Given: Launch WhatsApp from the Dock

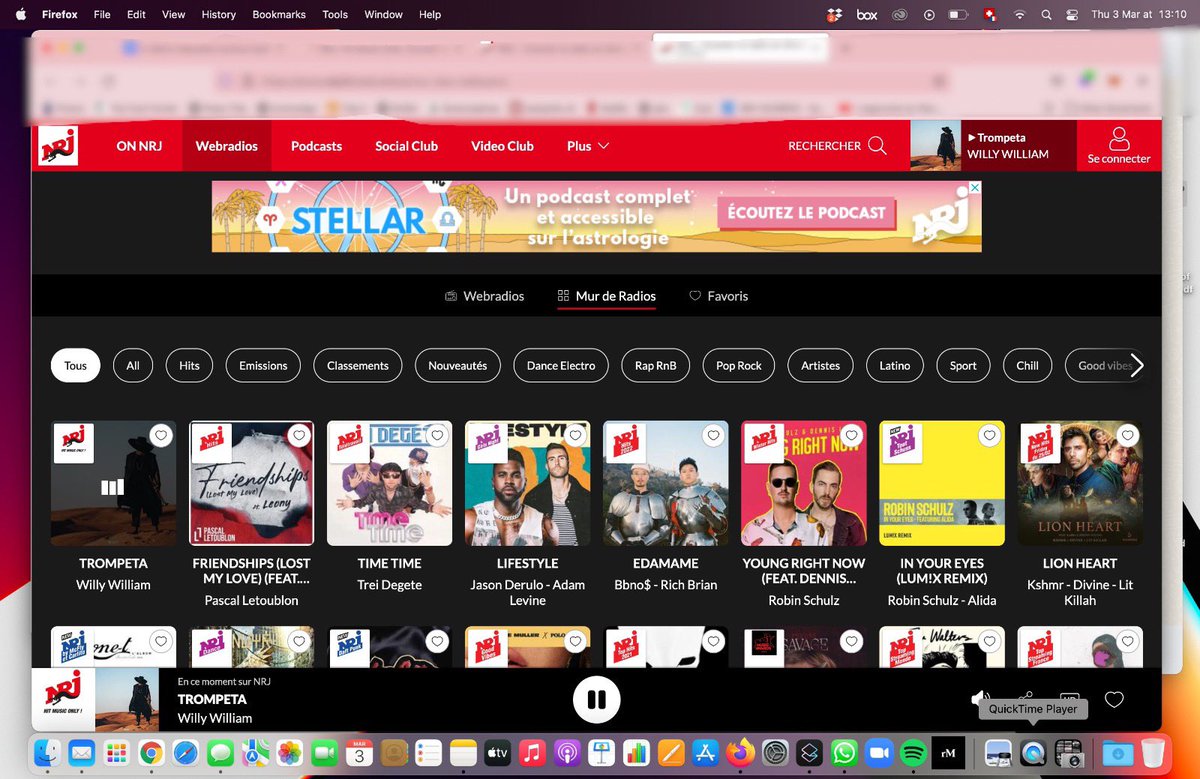Looking at the screenshot, I should pos(845,753).
